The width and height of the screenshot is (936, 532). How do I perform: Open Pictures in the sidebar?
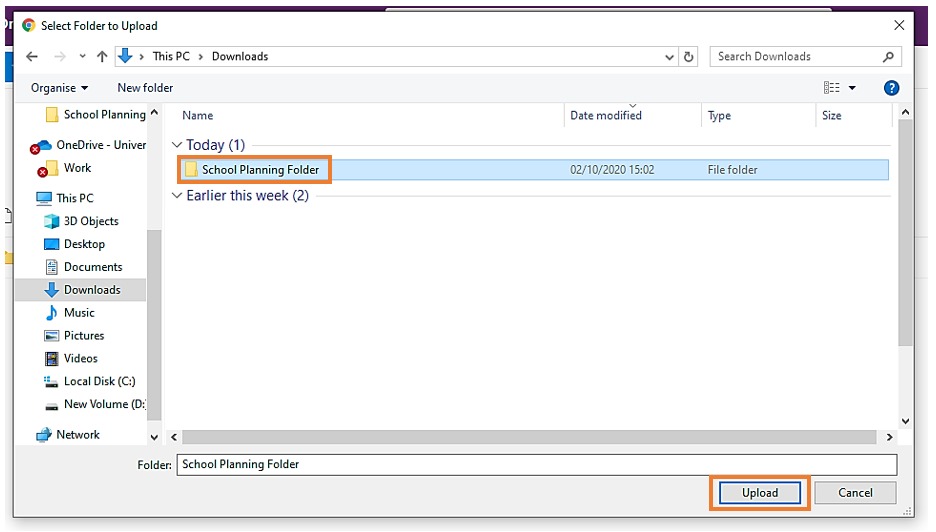point(84,336)
